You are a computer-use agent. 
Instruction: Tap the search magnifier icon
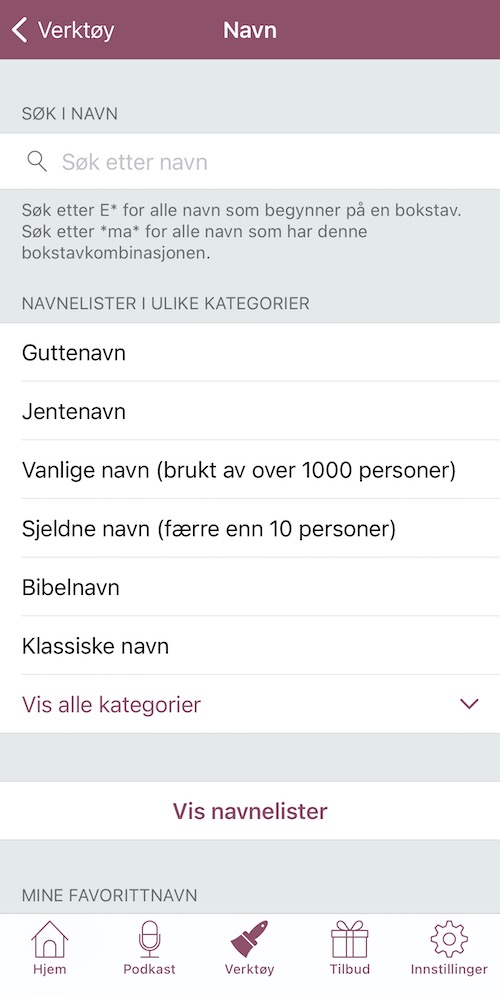pyautogui.click(x=37, y=162)
